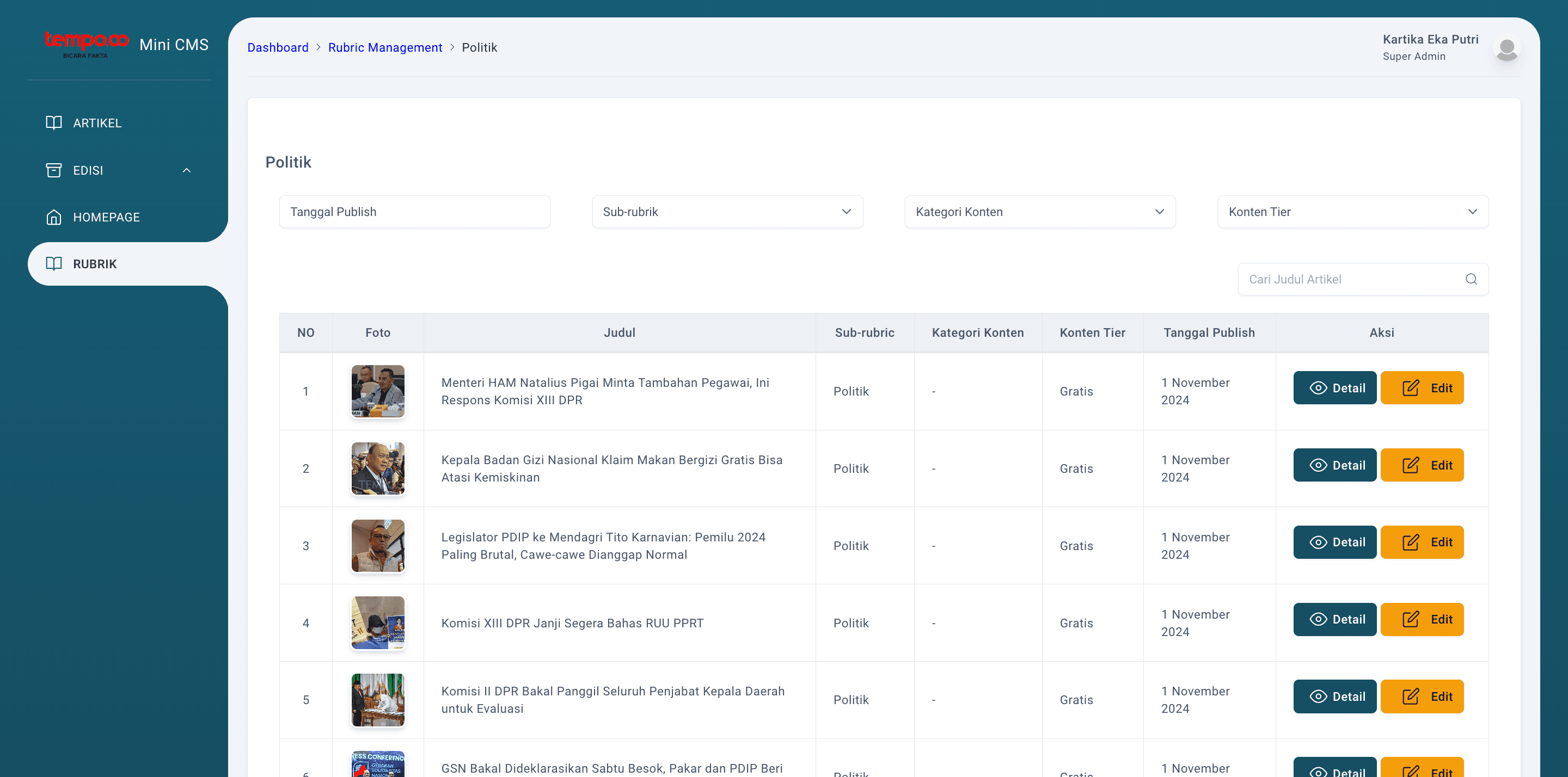Click title 'Komisi XIII DPR Janji Segera Bahas RUU PPRT'

pos(572,623)
